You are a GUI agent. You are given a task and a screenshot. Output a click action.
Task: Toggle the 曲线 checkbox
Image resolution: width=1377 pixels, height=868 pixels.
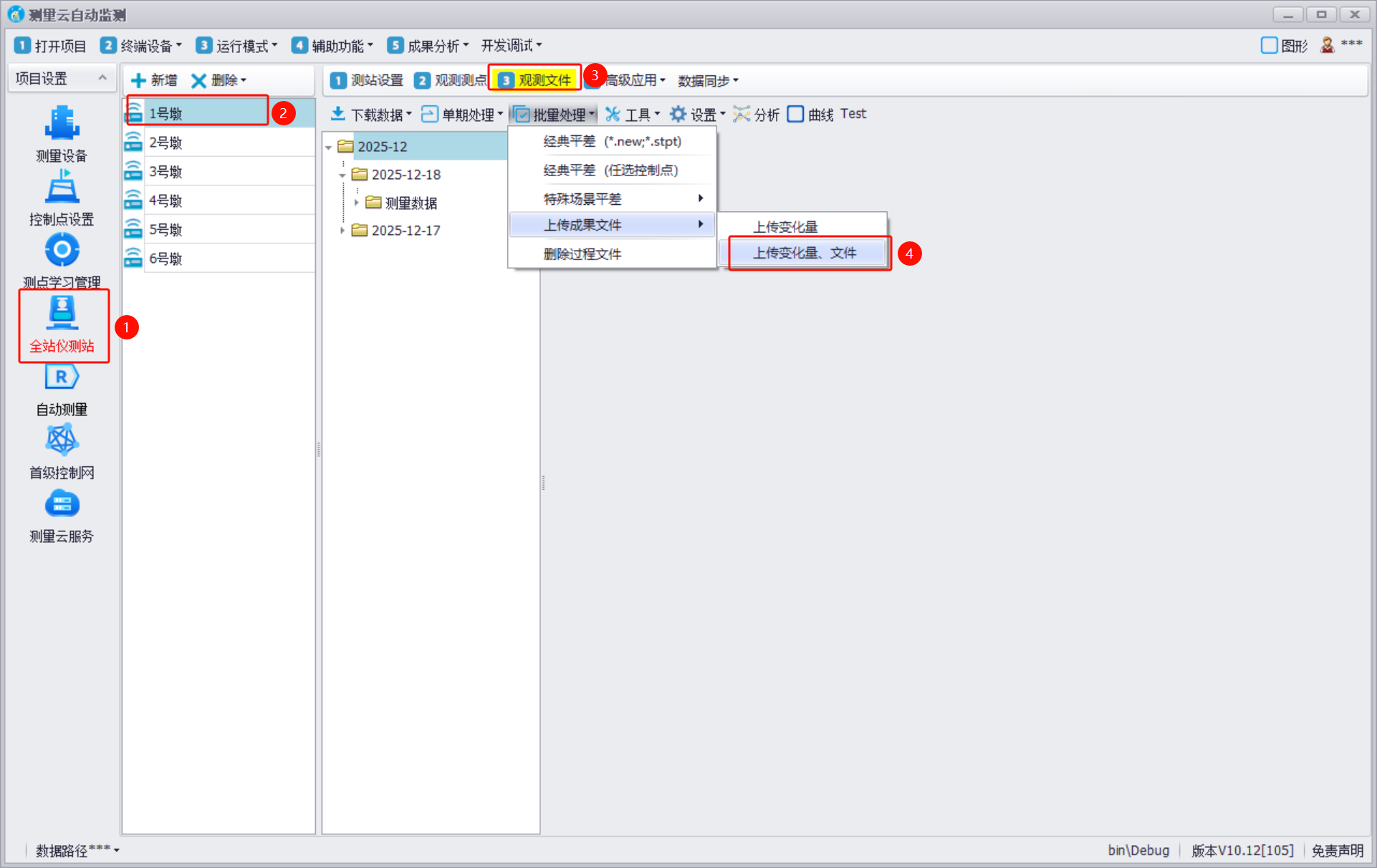pos(795,115)
